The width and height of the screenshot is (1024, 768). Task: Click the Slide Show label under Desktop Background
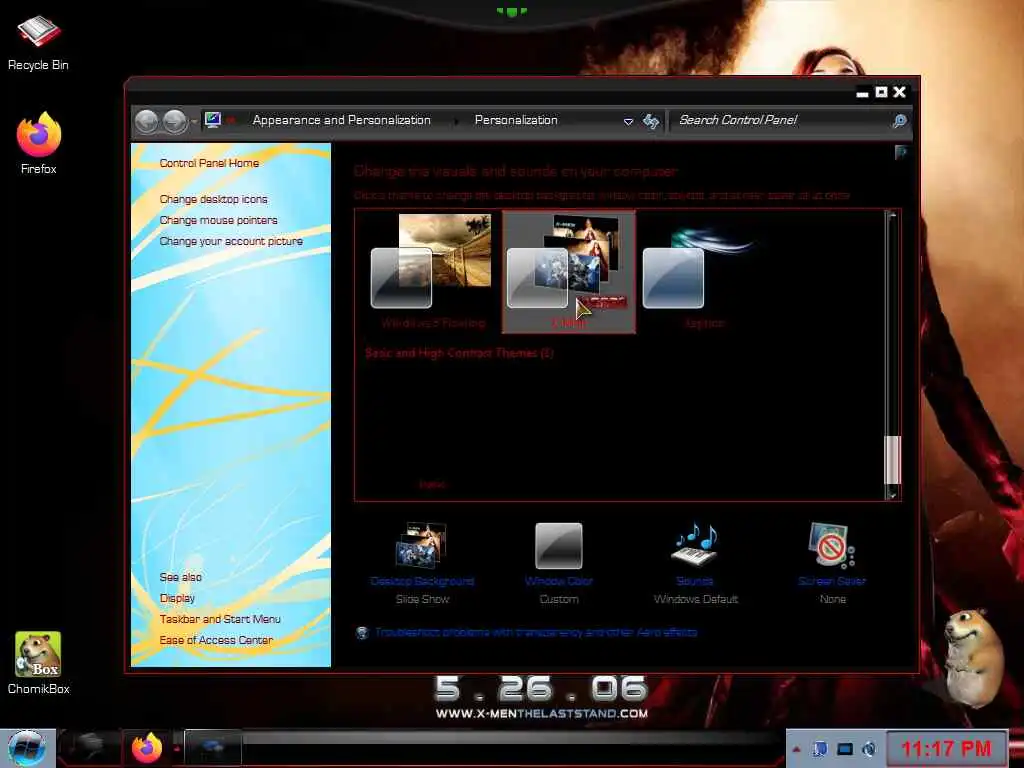[423, 599]
